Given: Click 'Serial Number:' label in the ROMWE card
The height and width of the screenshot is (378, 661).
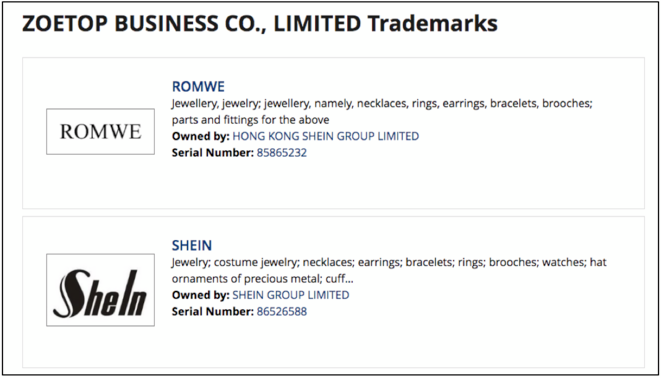Looking at the screenshot, I should pos(212,153).
